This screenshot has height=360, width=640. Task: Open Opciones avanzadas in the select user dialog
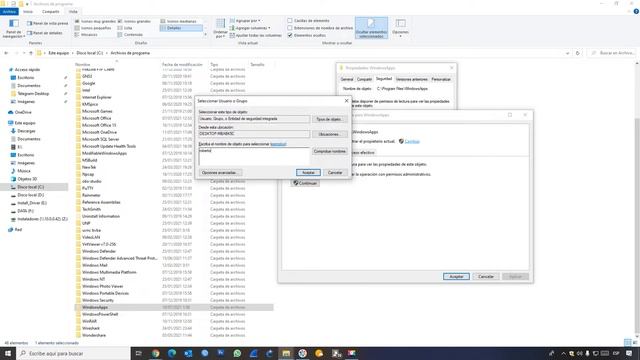pos(219,173)
